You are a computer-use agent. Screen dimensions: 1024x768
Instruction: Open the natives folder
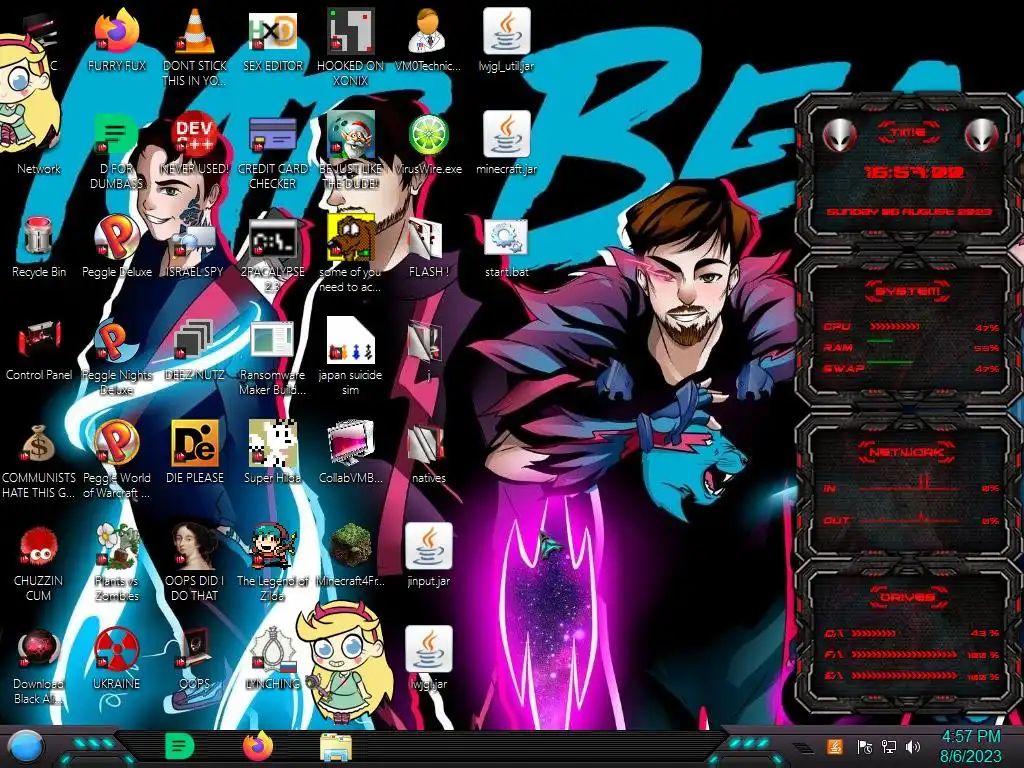(x=428, y=443)
